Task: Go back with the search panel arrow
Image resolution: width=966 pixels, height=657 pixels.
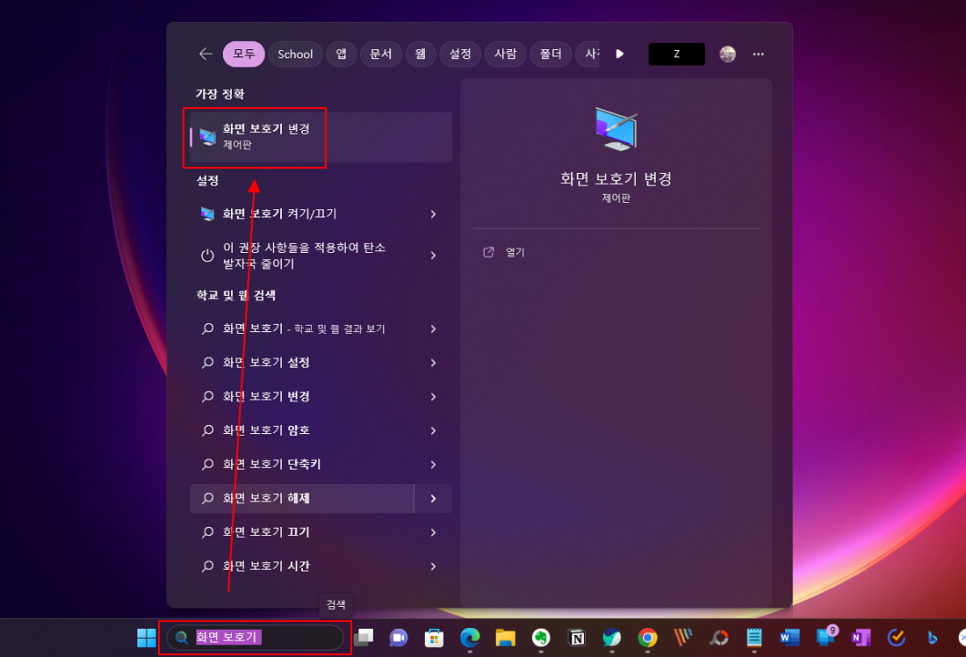Action: (206, 54)
